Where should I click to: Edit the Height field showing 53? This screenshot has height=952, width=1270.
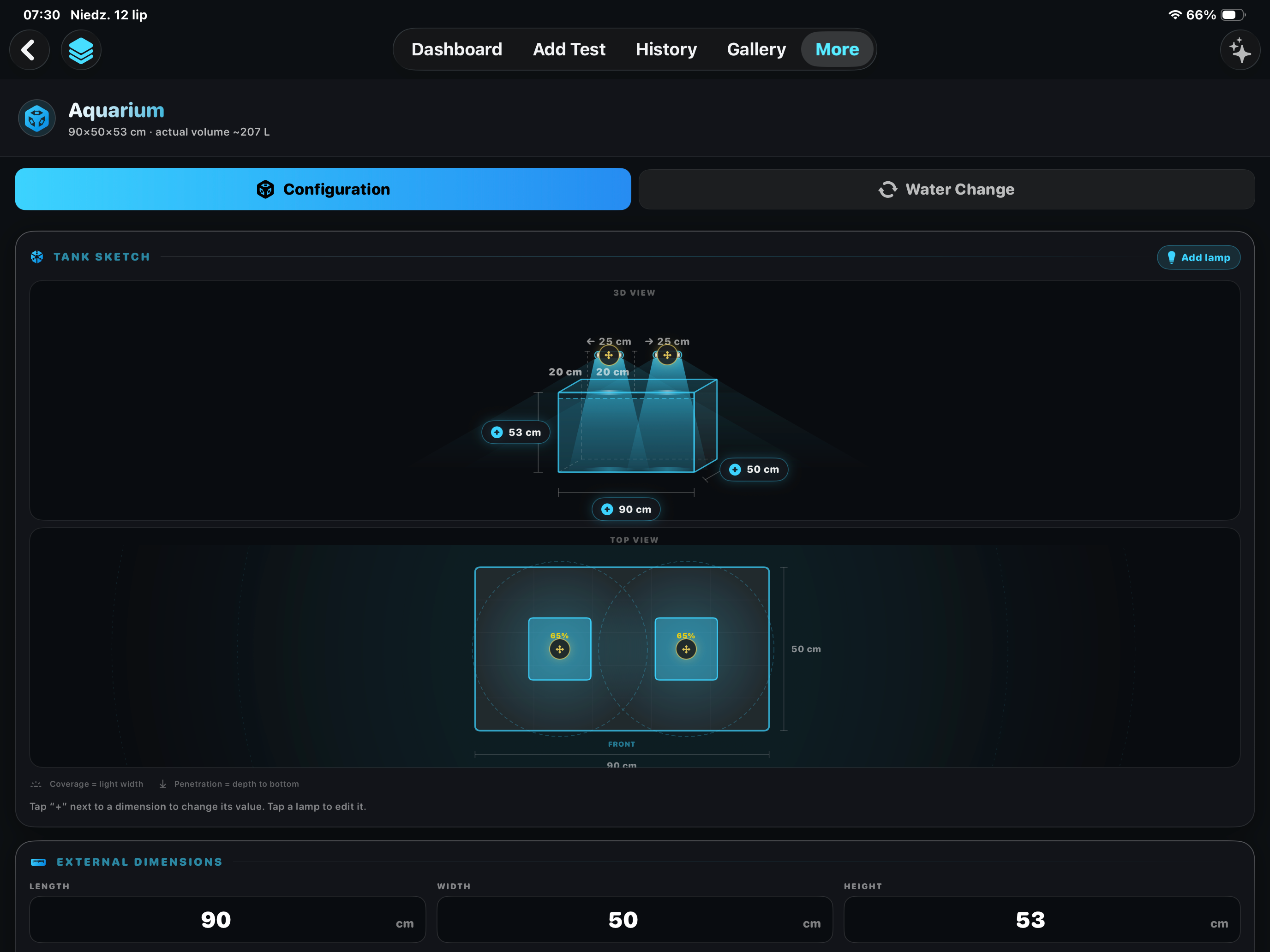click(1042, 919)
